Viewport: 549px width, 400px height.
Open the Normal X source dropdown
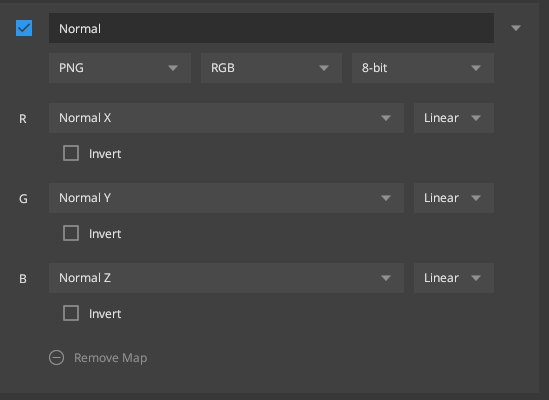point(226,118)
